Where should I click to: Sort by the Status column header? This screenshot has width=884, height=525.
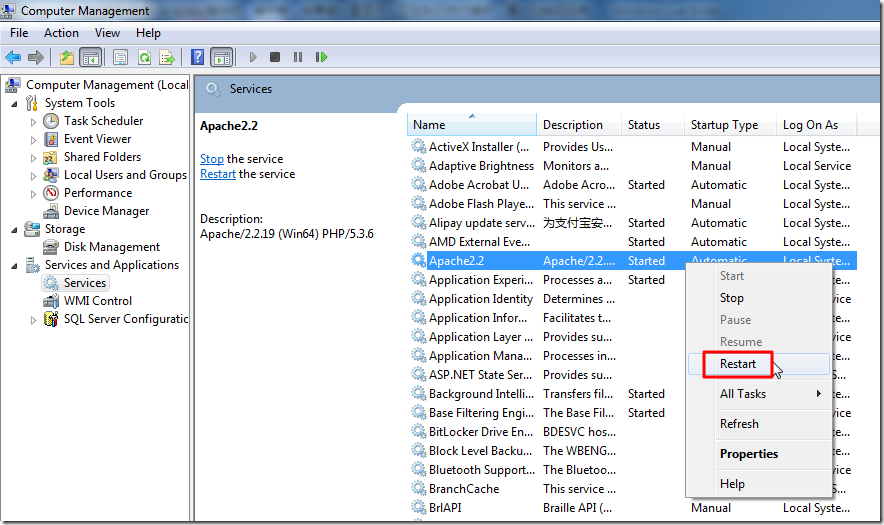pos(653,125)
